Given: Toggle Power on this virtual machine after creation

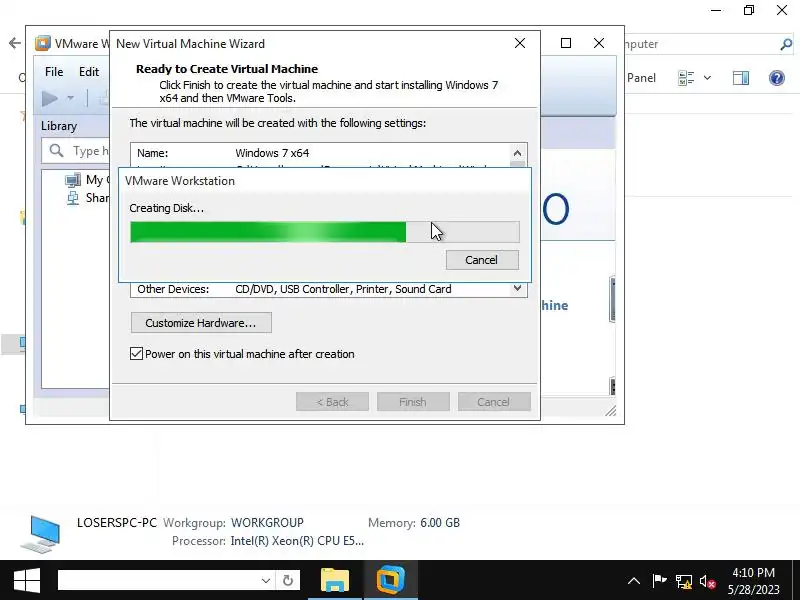Looking at the screenshot, I should pyautogui.click(x=136, y=354).
